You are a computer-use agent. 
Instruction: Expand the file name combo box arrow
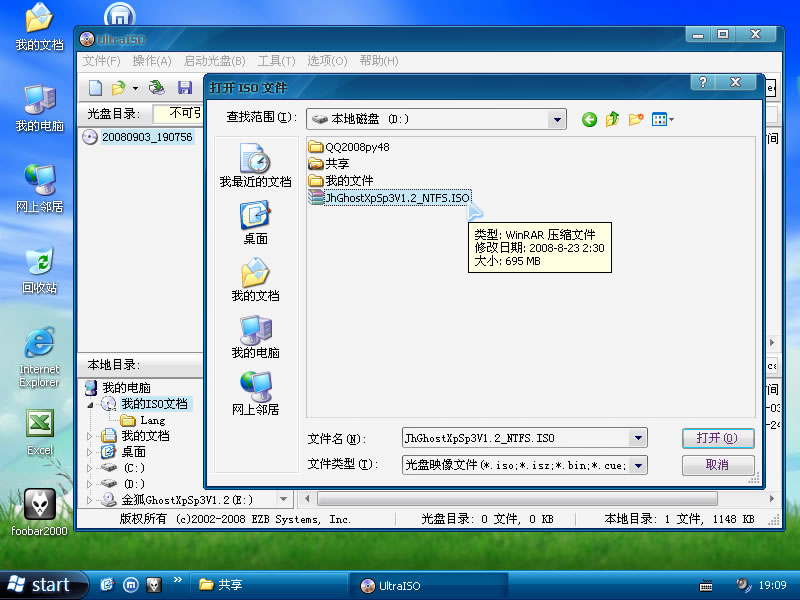point(638,438)
